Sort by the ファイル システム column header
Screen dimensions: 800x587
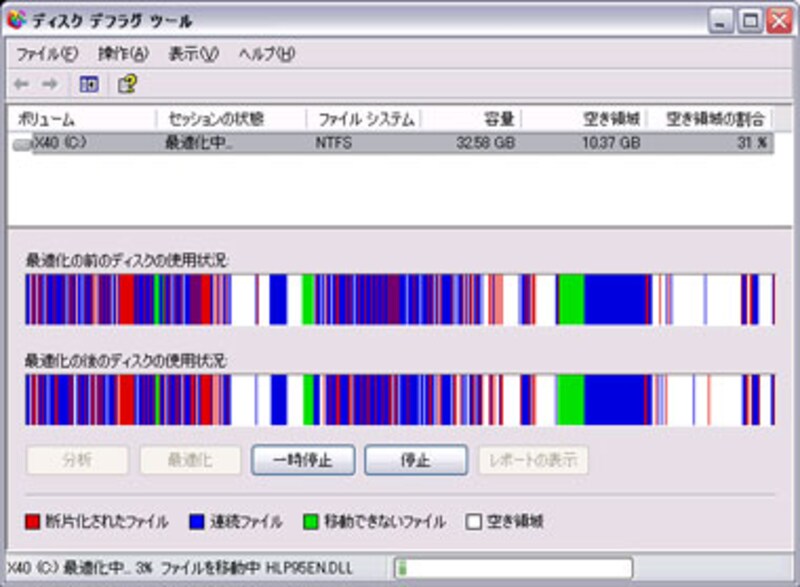point(364,119)
